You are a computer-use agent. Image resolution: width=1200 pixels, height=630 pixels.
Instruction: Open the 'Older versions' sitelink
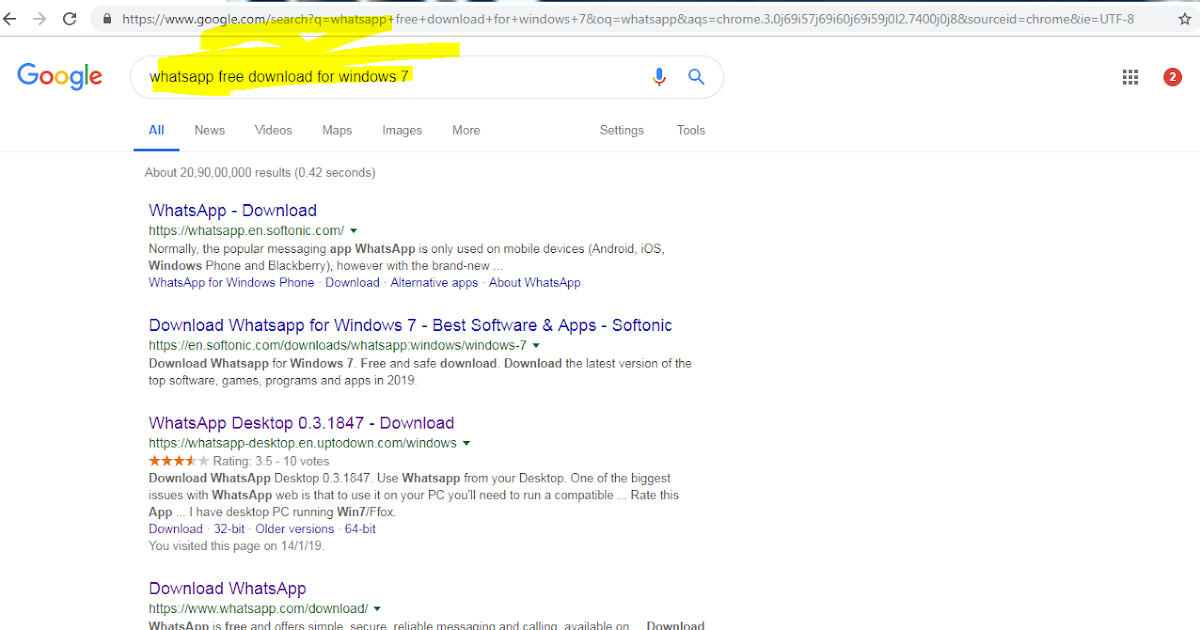click(x=295, y=529)
